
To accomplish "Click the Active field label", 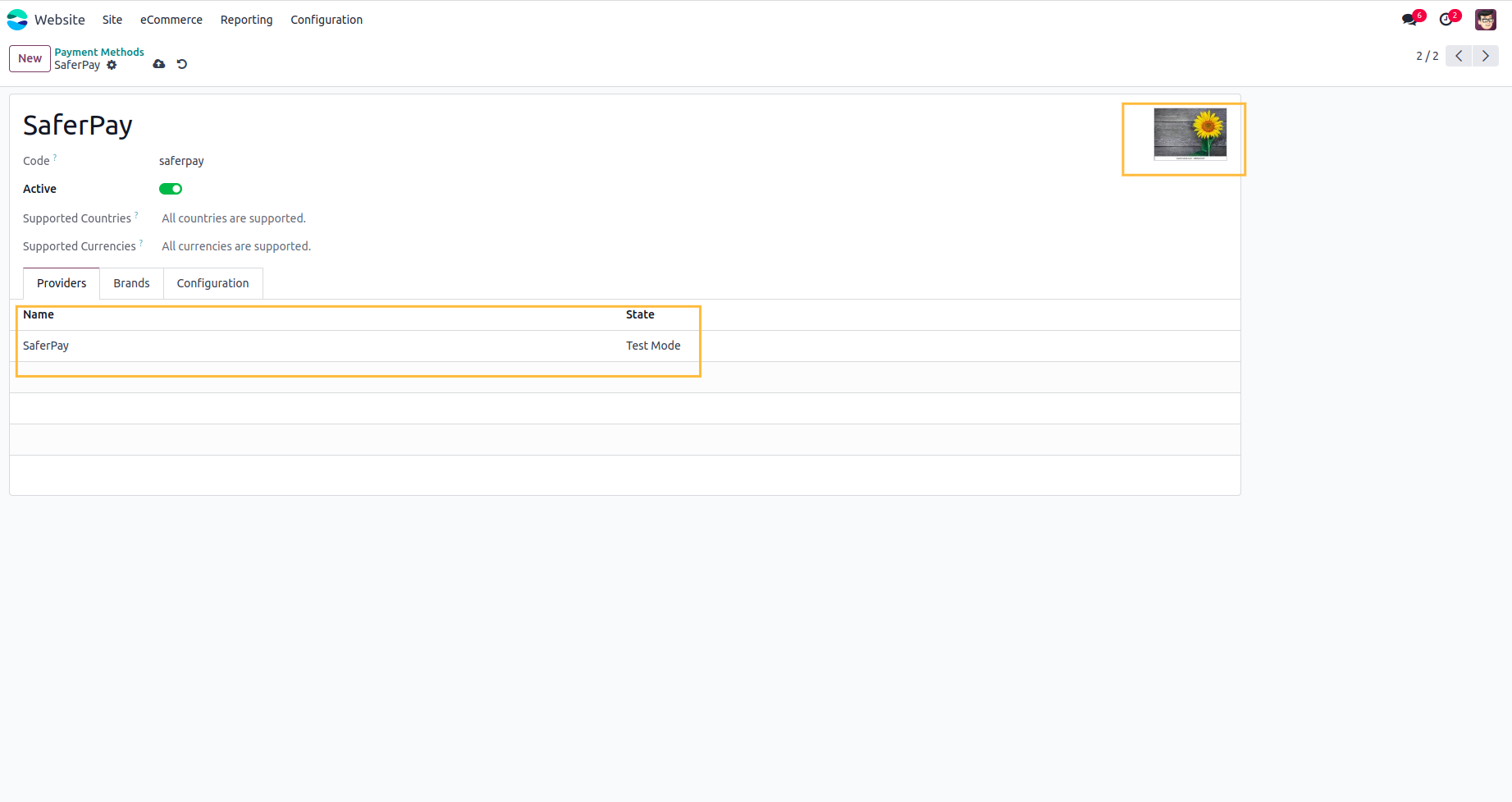I will point(39,189).
